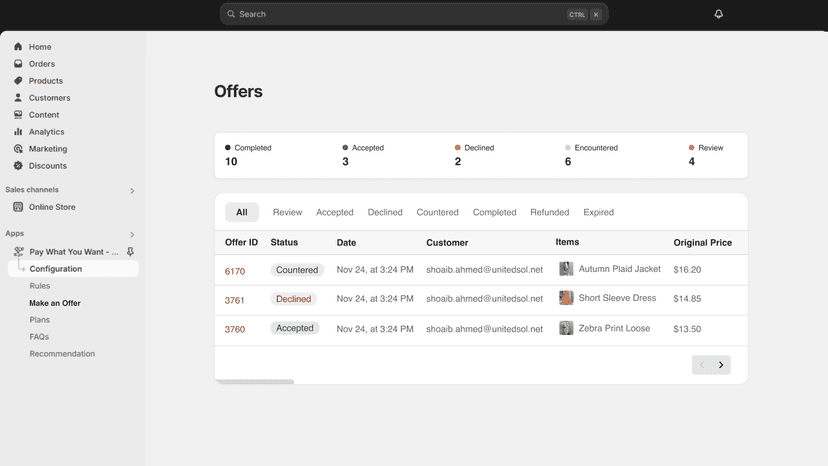Click the K key badge in search bar
This screenshot has width=828, height=466.
coord(596,14)
